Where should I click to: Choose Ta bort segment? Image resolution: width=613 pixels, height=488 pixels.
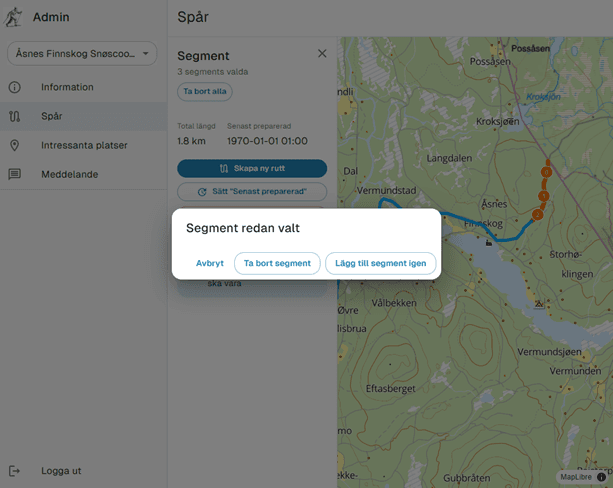pyautogui.click(x=277, y=263)
